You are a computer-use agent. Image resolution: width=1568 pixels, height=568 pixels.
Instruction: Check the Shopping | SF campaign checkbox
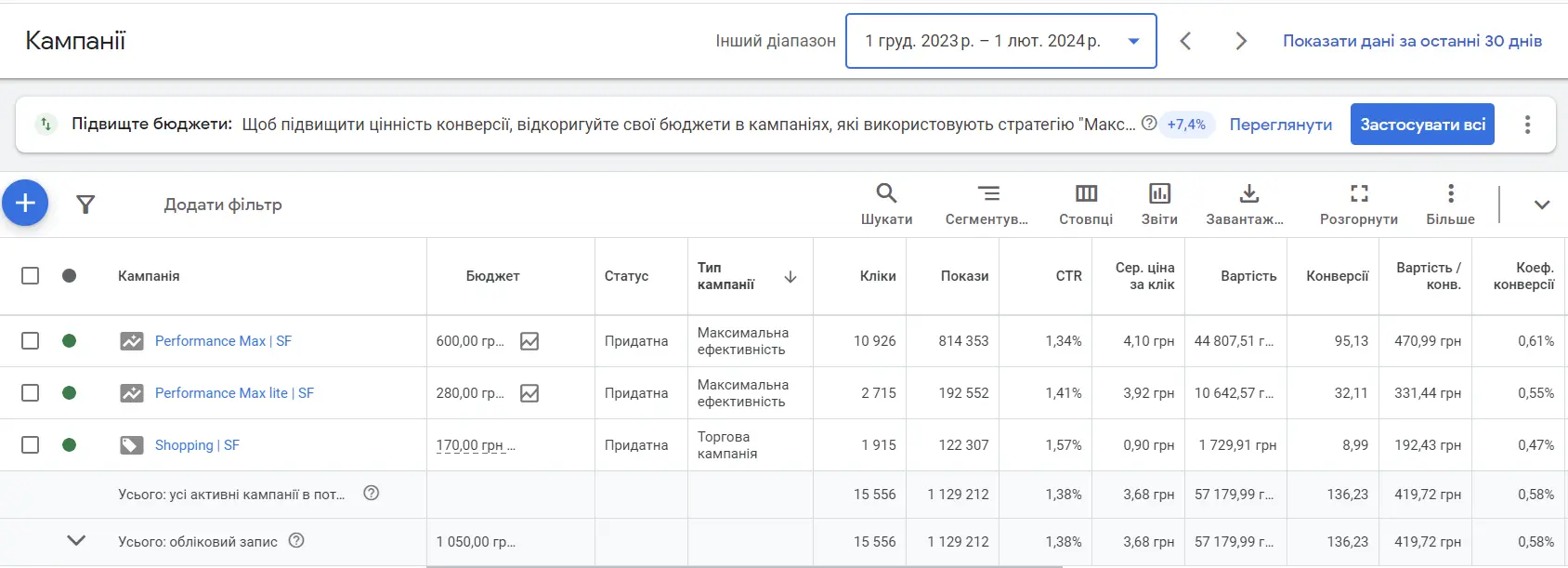(x=31, y=445)
